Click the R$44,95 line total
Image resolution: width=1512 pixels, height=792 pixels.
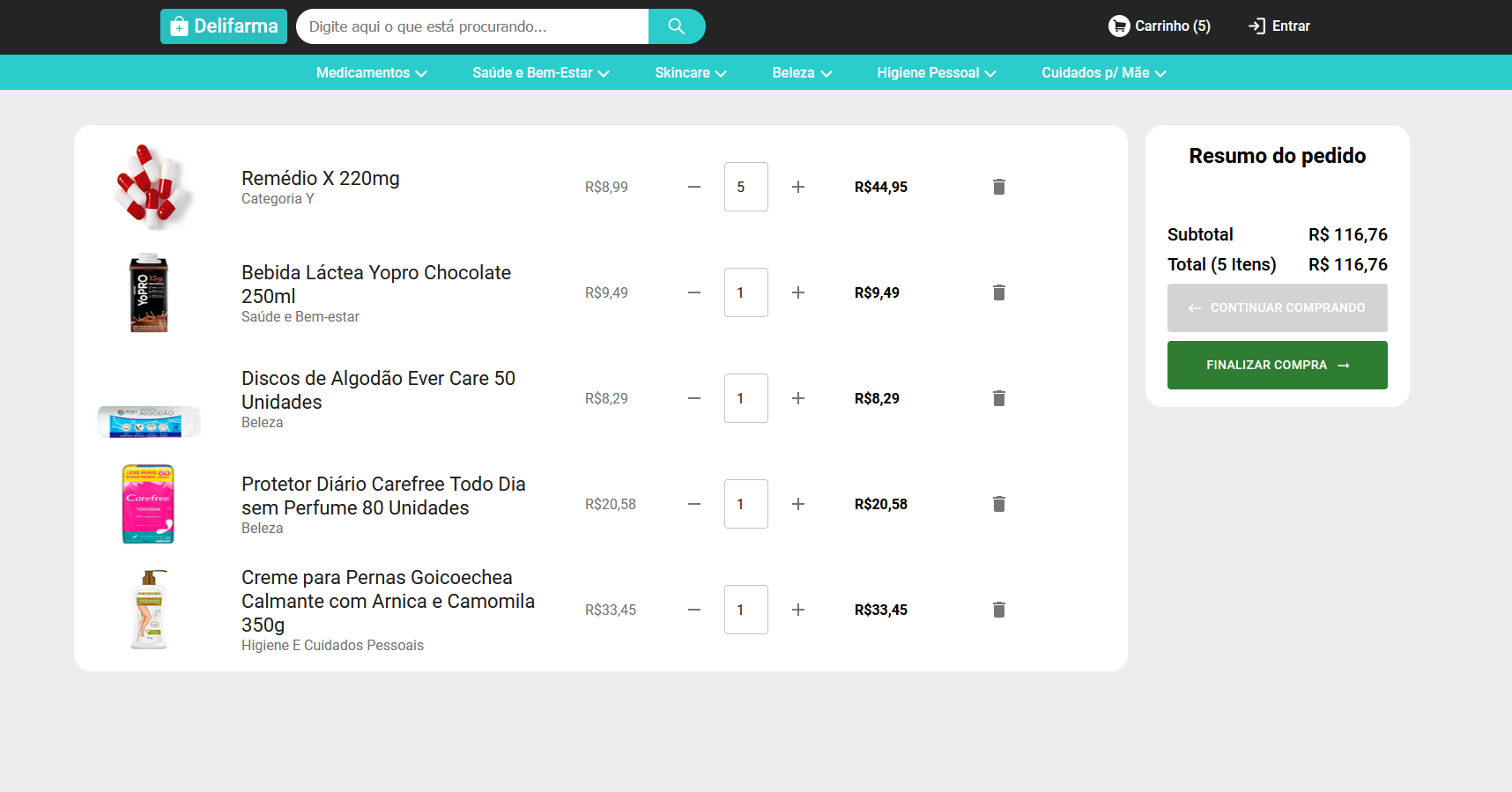coord(881,187)
